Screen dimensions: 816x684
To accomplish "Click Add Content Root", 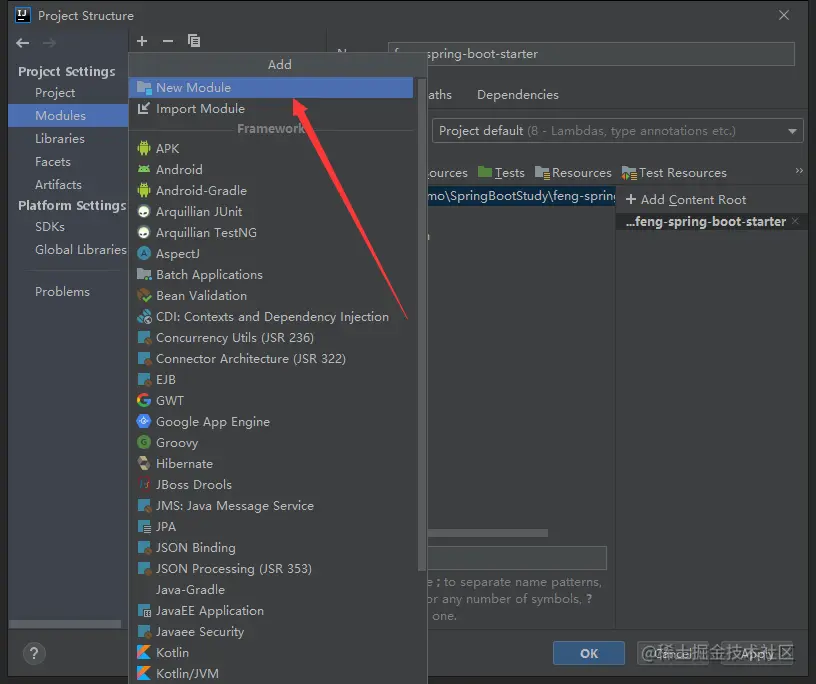I will pos(686,200).
